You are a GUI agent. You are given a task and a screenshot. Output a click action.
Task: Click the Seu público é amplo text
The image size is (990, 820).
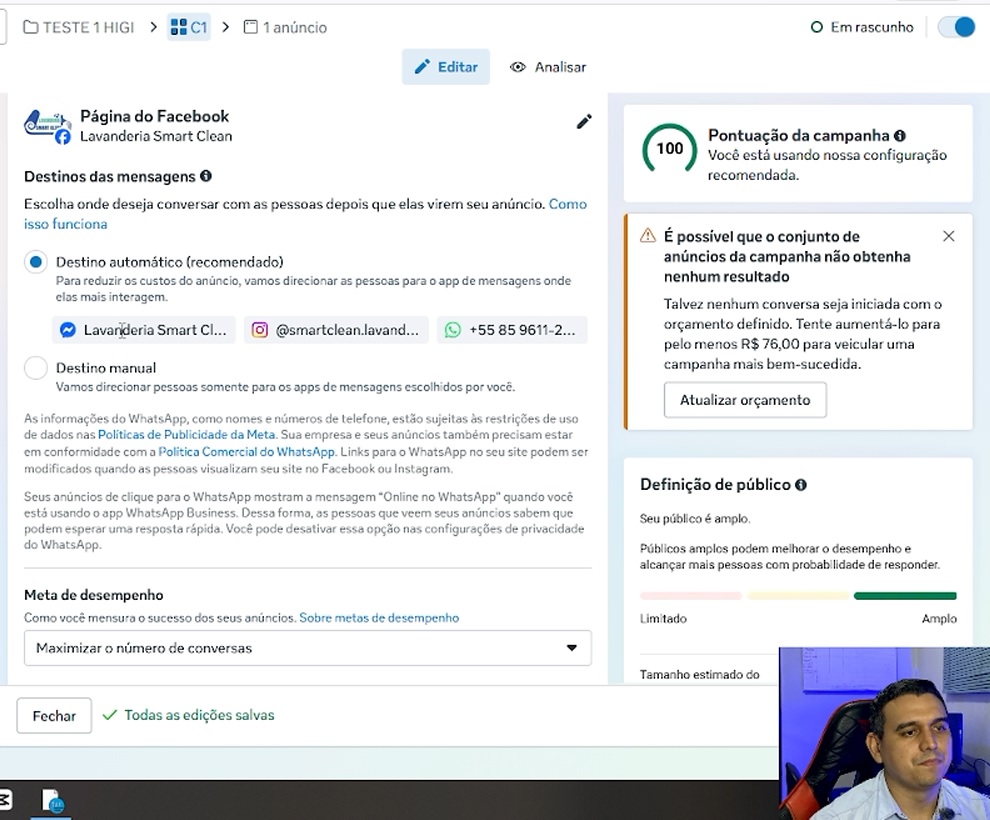(695, 518)
